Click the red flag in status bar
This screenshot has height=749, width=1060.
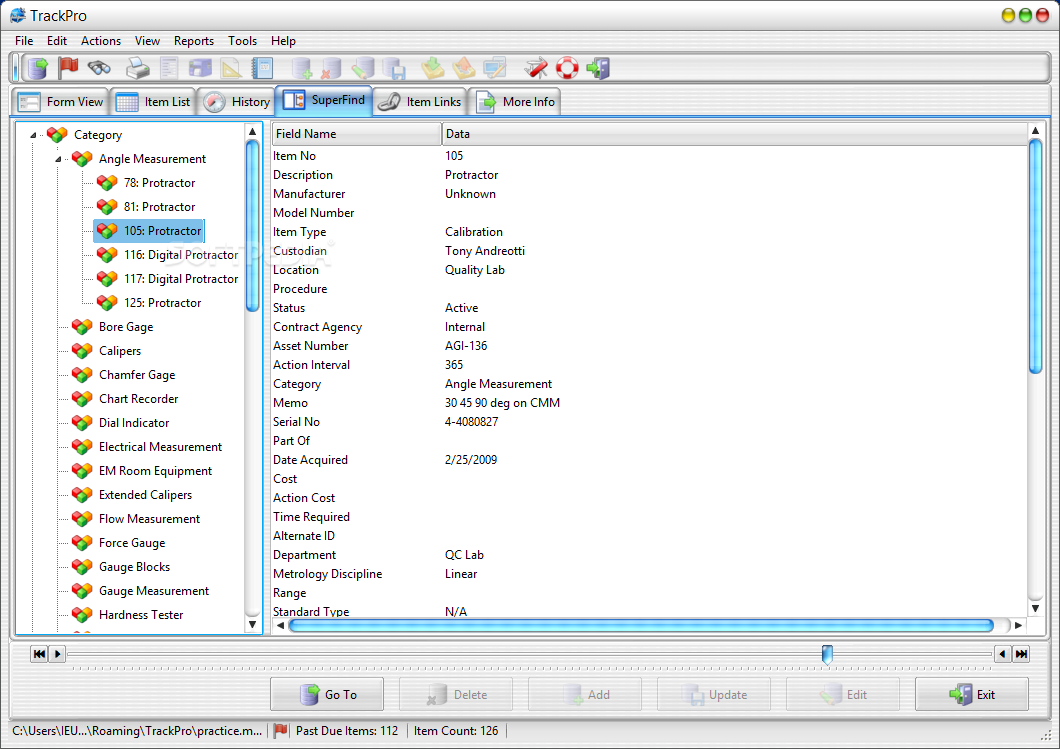click(281, 731)
